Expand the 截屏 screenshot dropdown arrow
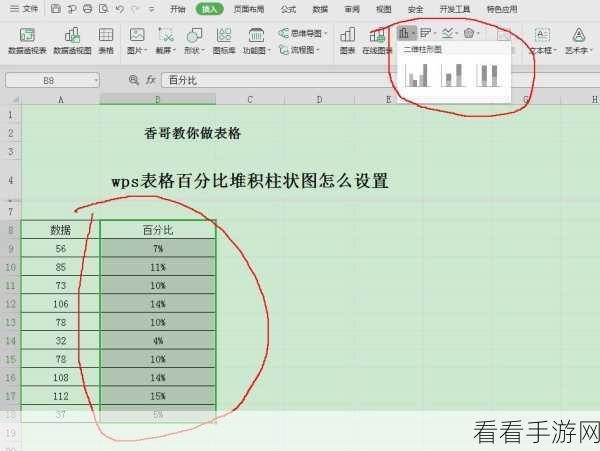This screenshot has width=600, height=451. pyautogui.click(x=174, y=50)
